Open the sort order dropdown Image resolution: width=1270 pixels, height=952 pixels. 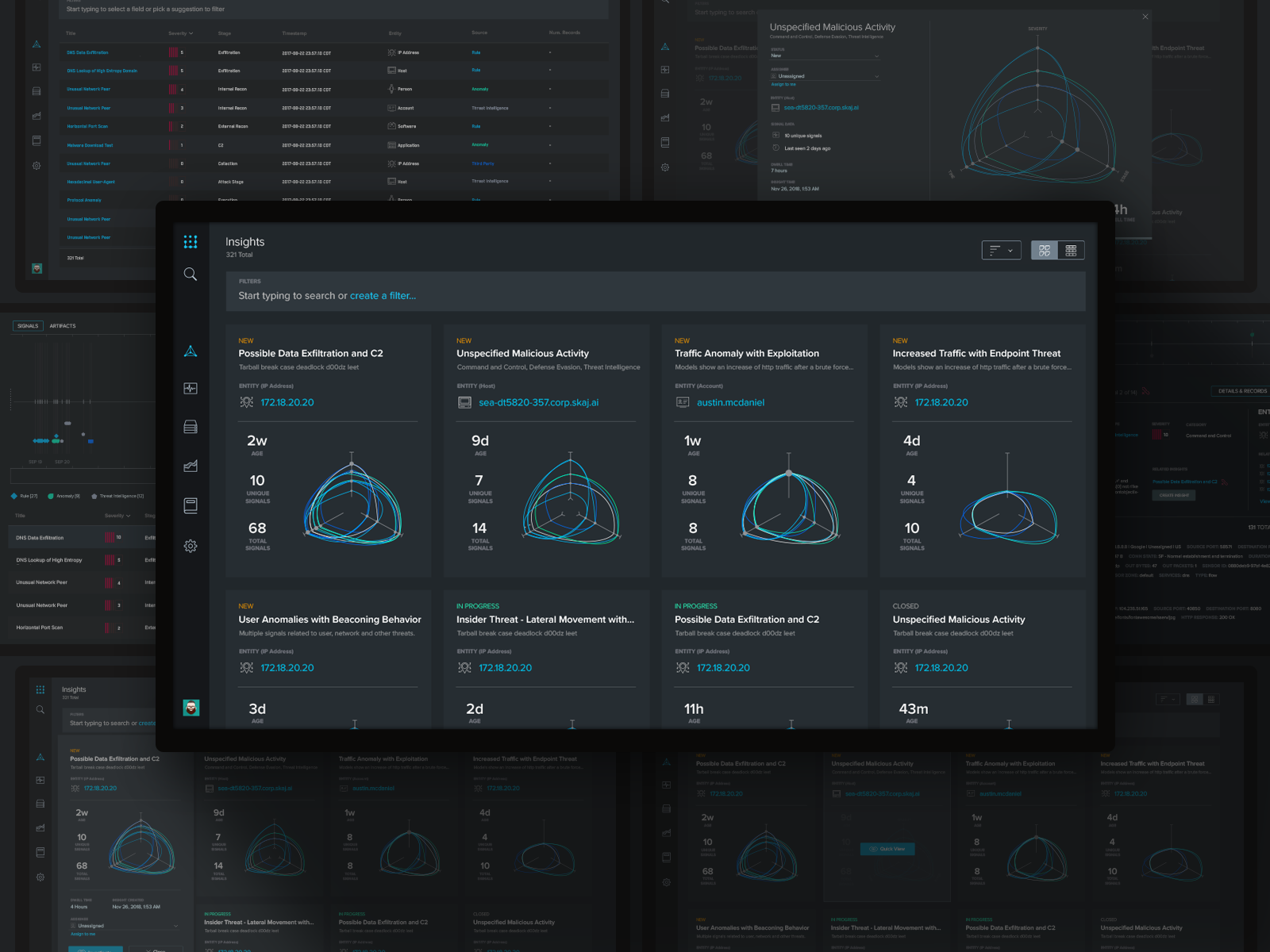[1001, 251]
